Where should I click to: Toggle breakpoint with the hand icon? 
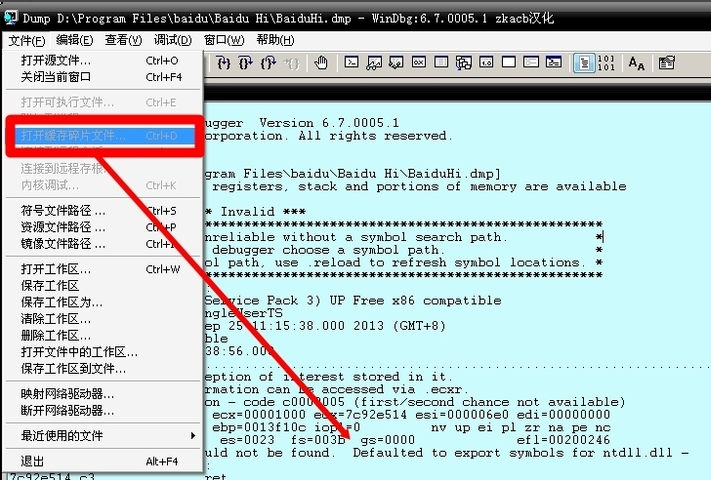pos(321,63)
